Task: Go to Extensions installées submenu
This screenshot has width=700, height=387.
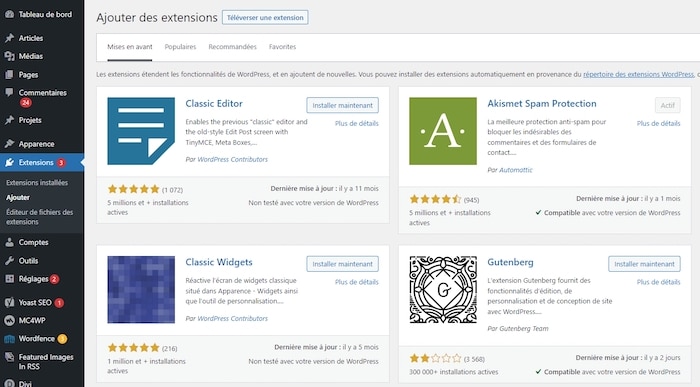Action: pyautogui.click(x=37, y=183)
